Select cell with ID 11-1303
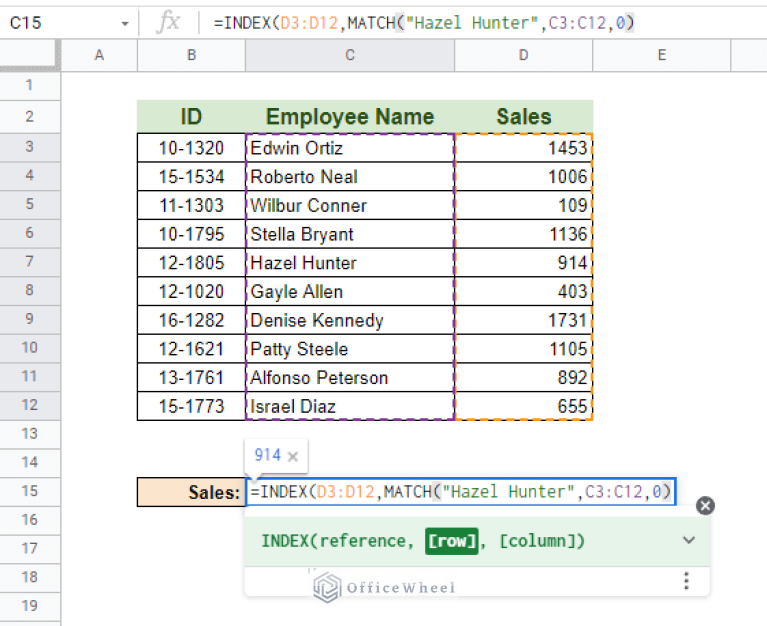The height and width of the screenshot is (626, 767). point(191,205)
